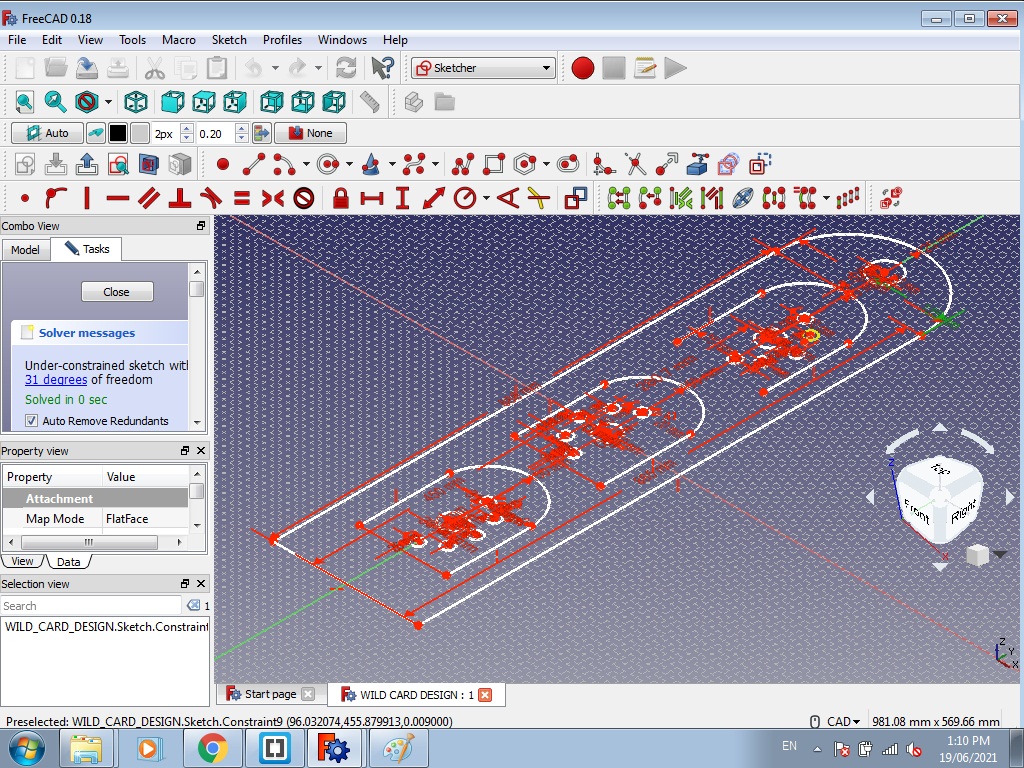The height and width of the screenshot is (768, 1024).
Task: Open the Profiles menu
Action: 282,40
